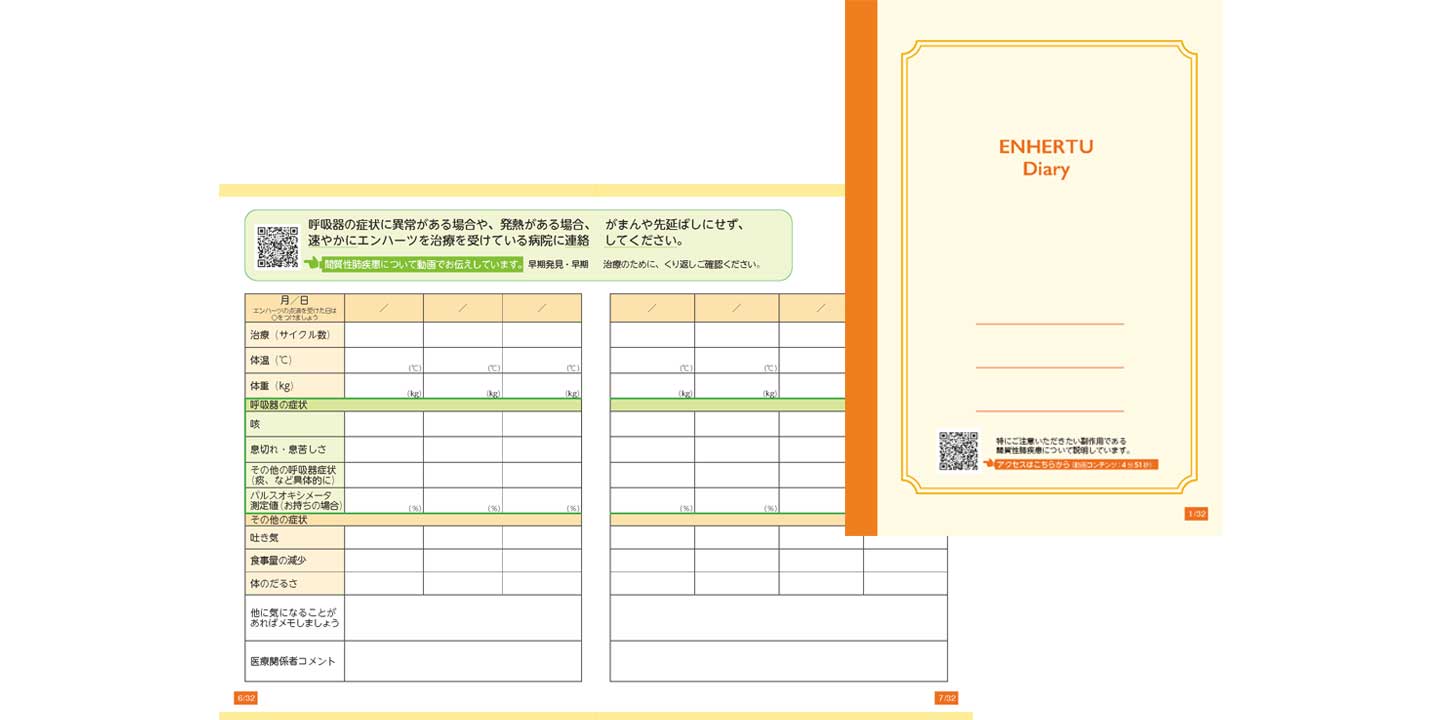Select the 咳 row label
This screenshot has height=720, width=1440.
pos(295,424)
